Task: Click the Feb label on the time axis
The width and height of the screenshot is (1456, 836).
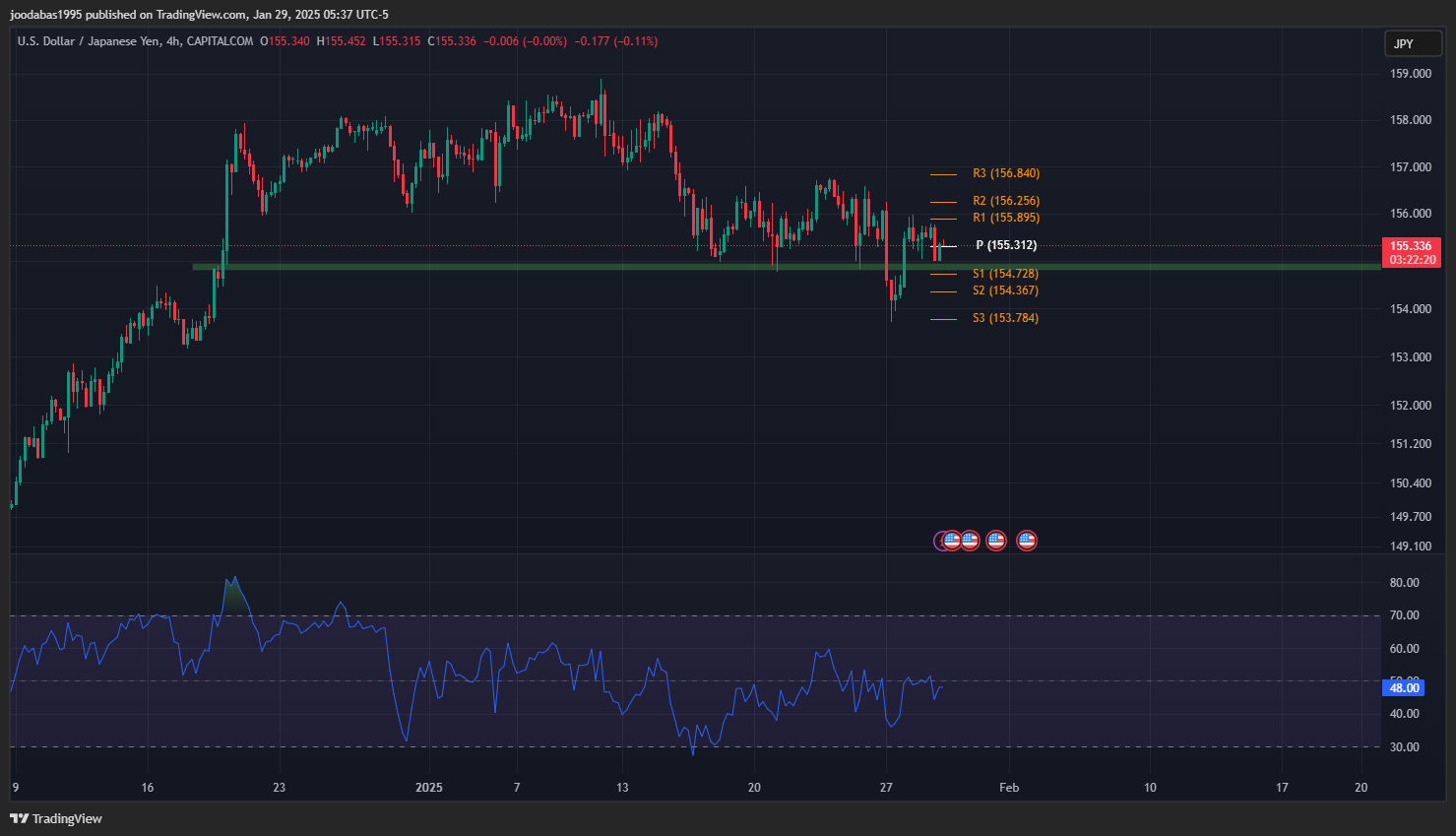Action: pos(1009,788)
